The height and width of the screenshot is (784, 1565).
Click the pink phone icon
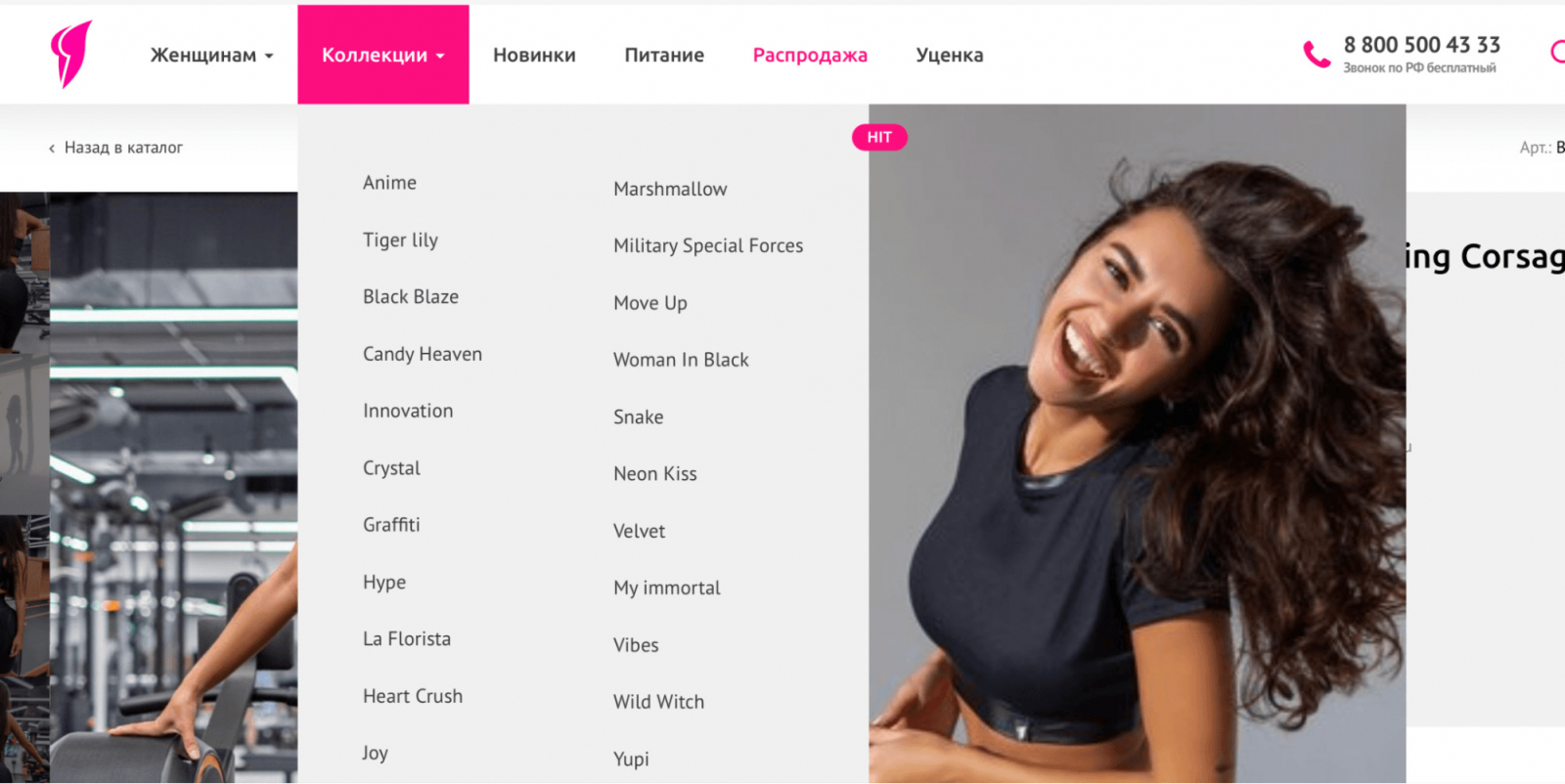(x=1317, y=55)
